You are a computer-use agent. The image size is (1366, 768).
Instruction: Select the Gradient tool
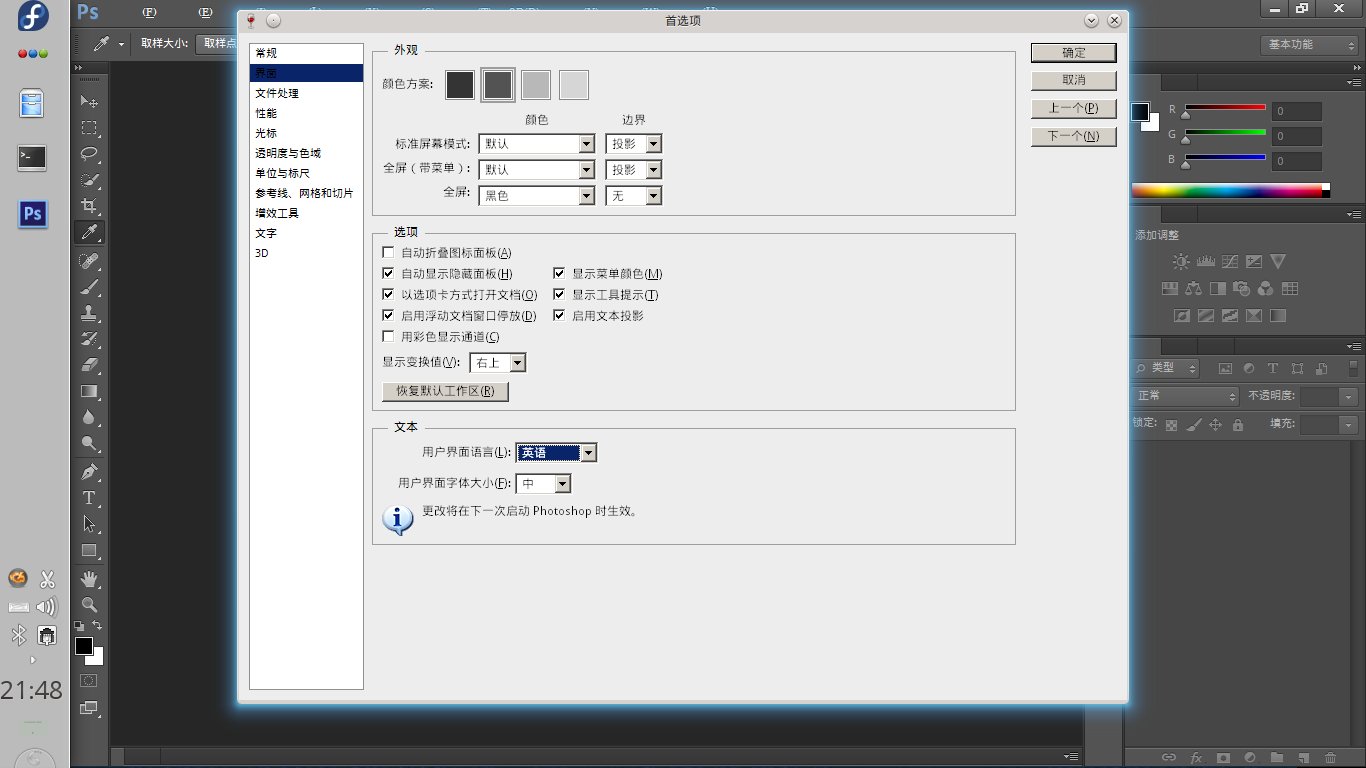point(89,391)
